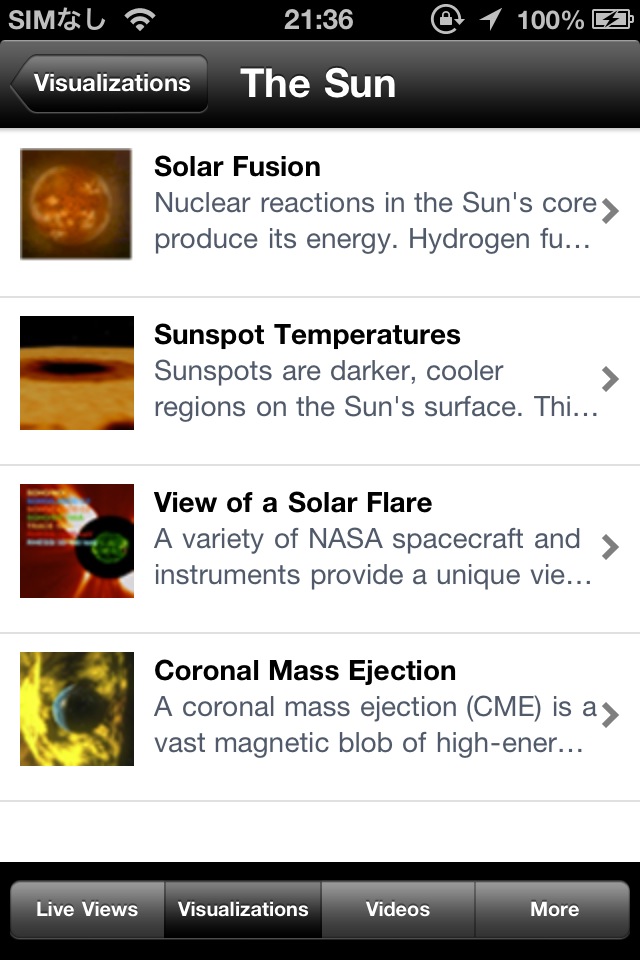Tap the Wi-Fi status icon

(x=141, y=19)
